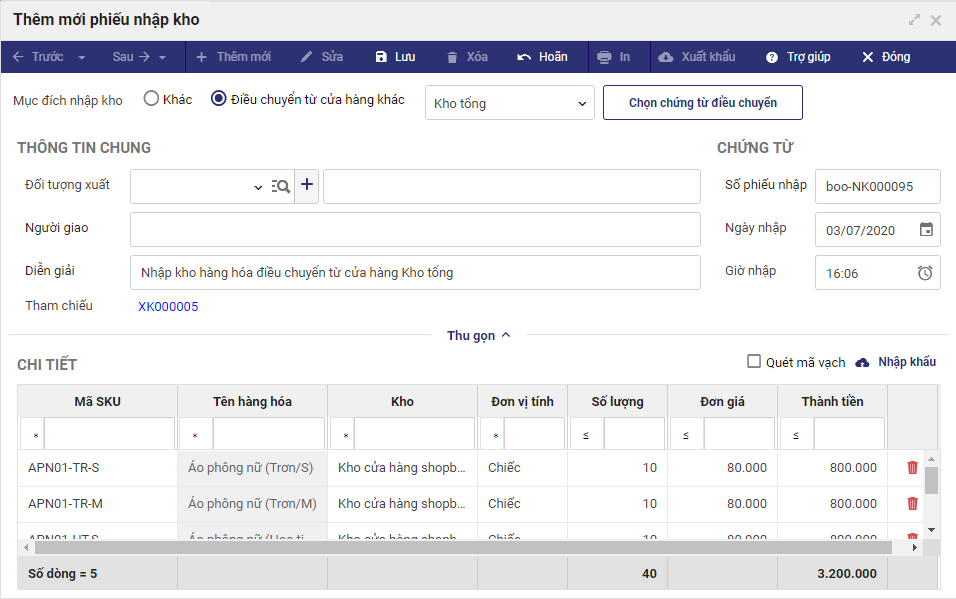This screenshot has width=956, height=599.
Task: Select the Khác radio button
Action: [x=152, y=99]
